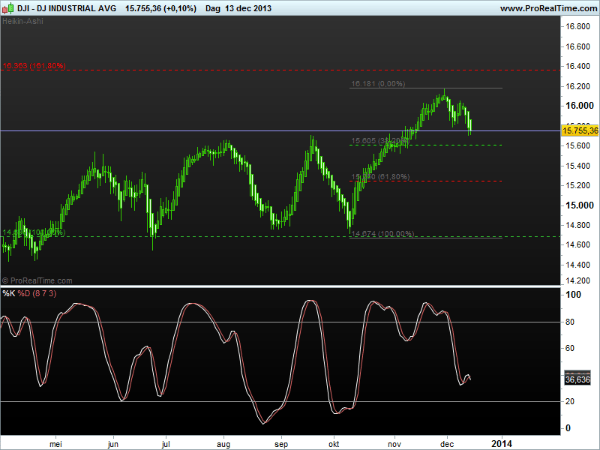Click the (8 7 3) stochastic parameters
The width and height of the screenshot is (600, 450).
click(x=44, y=293)
